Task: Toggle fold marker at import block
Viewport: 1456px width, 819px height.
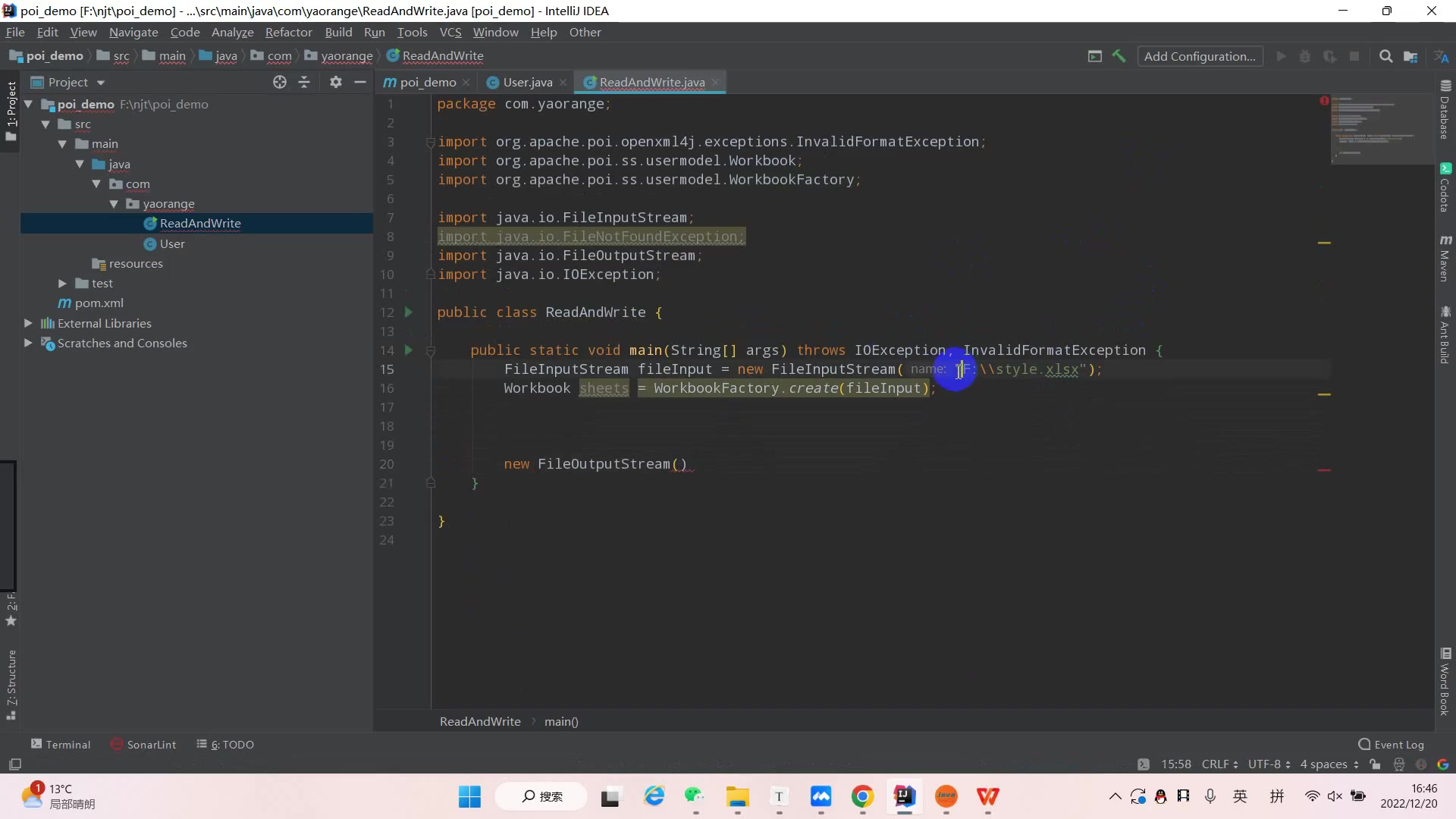Action: (x=430, y=143)
